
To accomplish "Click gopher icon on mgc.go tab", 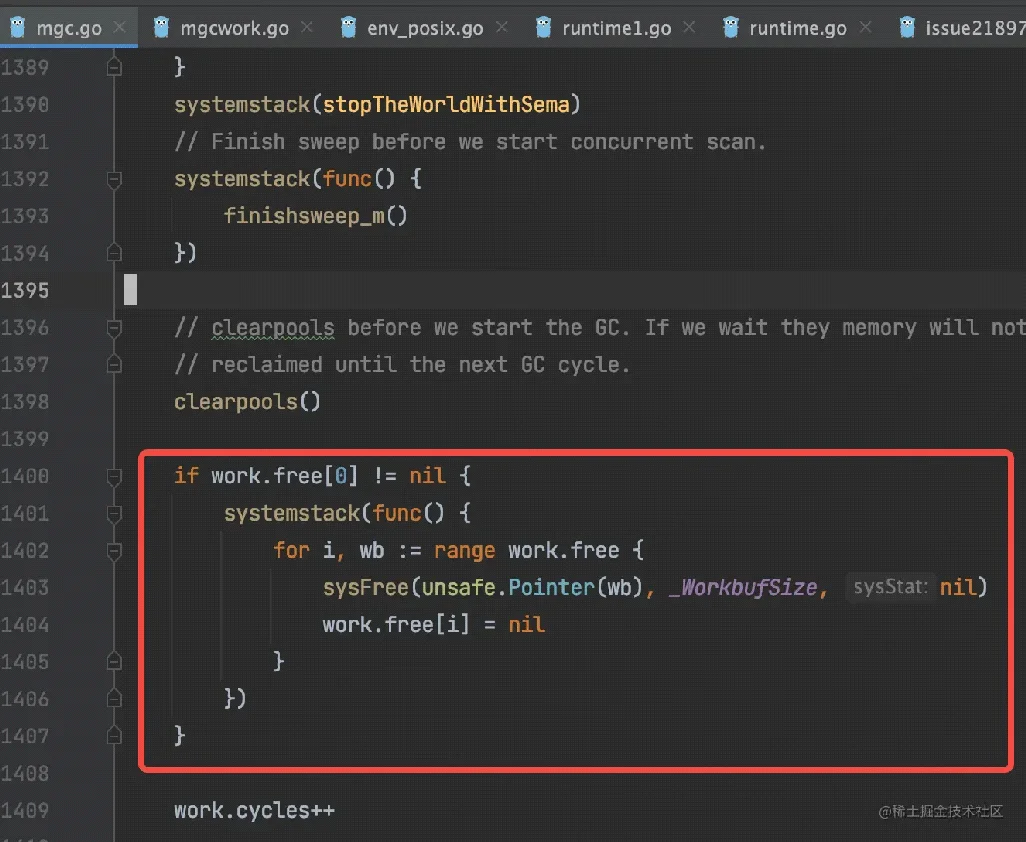I will (x=18, y=27).
